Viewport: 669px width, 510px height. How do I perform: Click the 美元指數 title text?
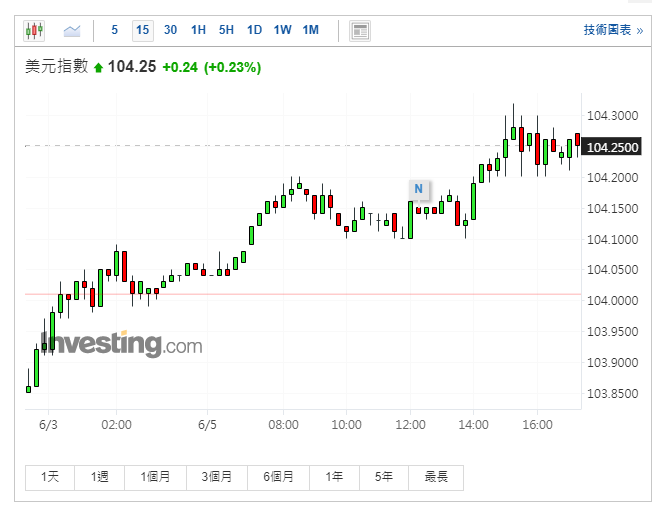[57, 67]
